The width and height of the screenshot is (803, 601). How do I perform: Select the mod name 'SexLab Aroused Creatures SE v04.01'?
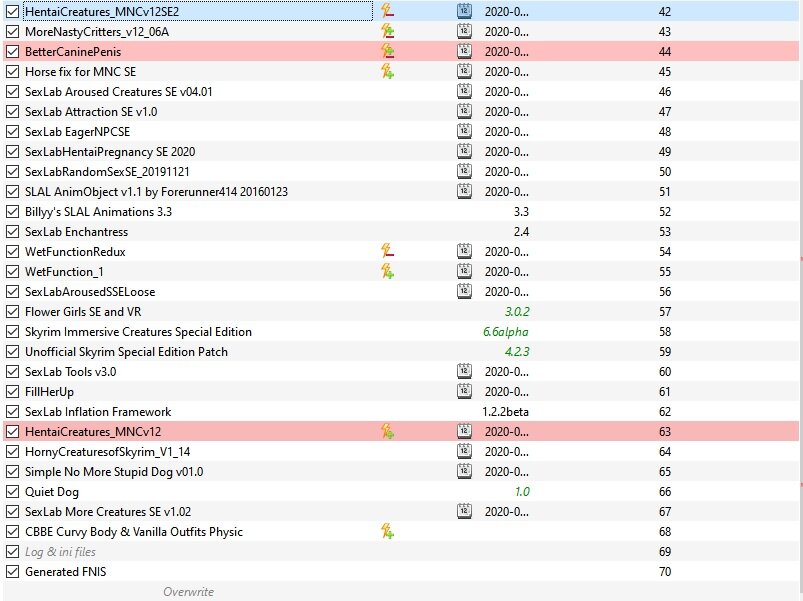(x=118, y=92)
